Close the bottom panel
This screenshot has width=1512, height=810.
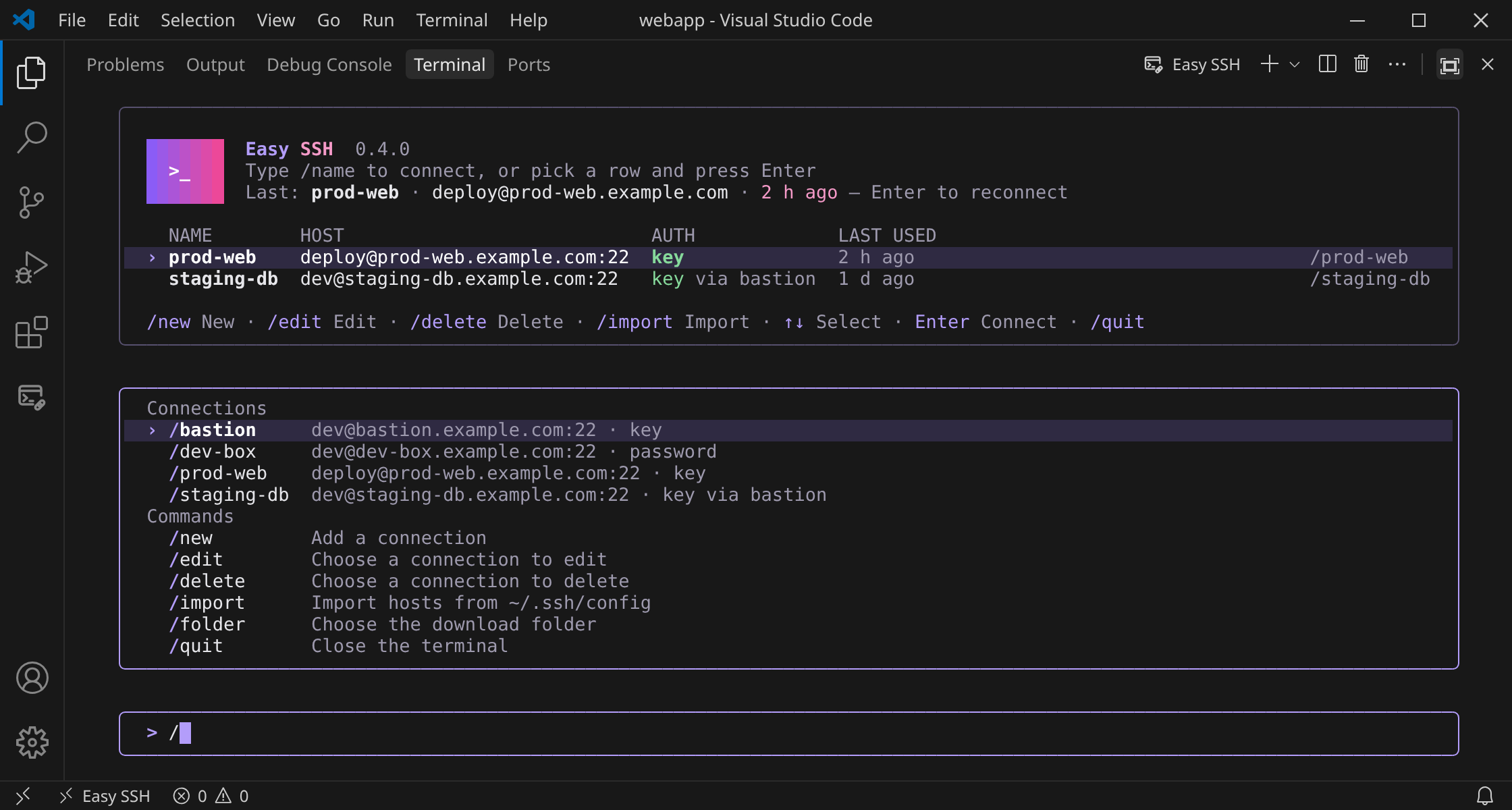tap(1487, 64)
